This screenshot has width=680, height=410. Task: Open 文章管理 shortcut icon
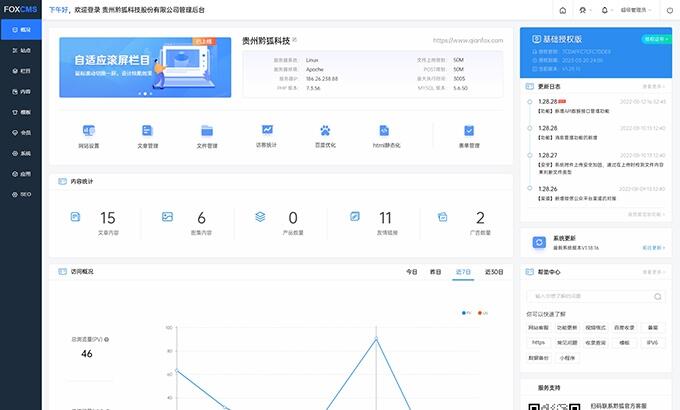tap(147, 131)
